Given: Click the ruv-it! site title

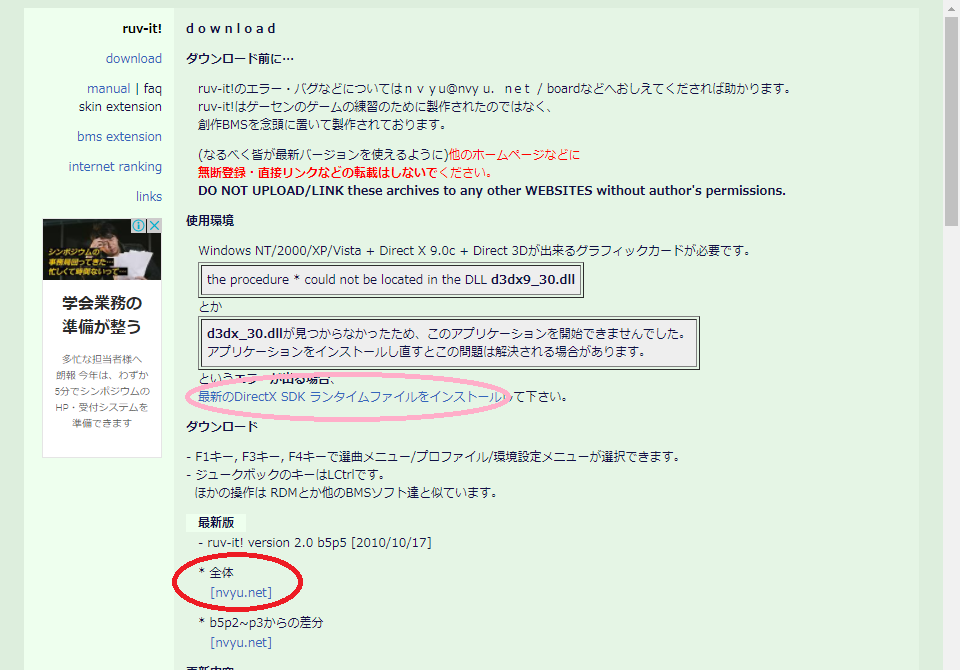Looking at the screenshot, I should 142,29.
